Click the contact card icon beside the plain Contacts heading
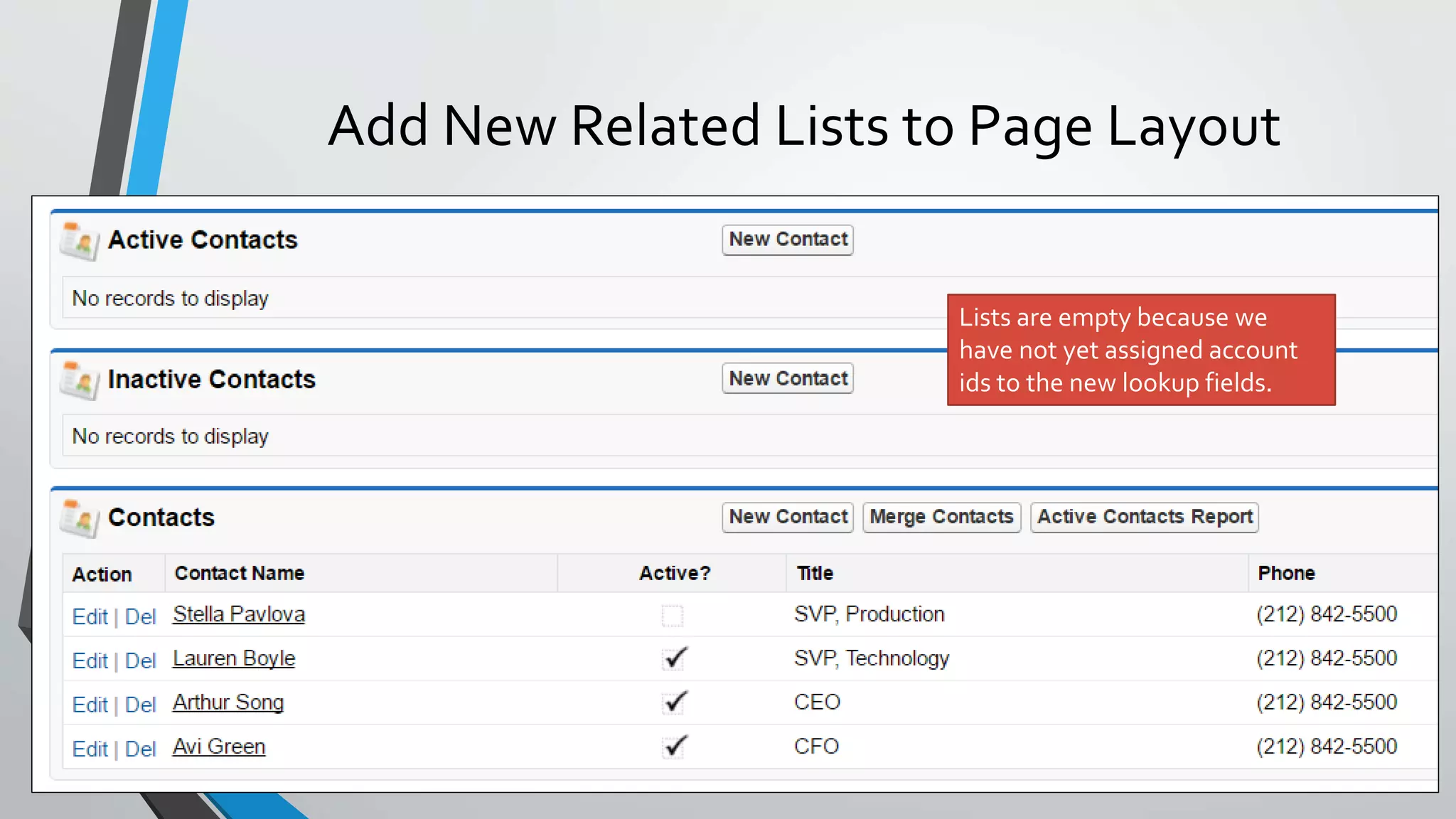Screen dimensions: 1456x819 click(x=79, y=519)
